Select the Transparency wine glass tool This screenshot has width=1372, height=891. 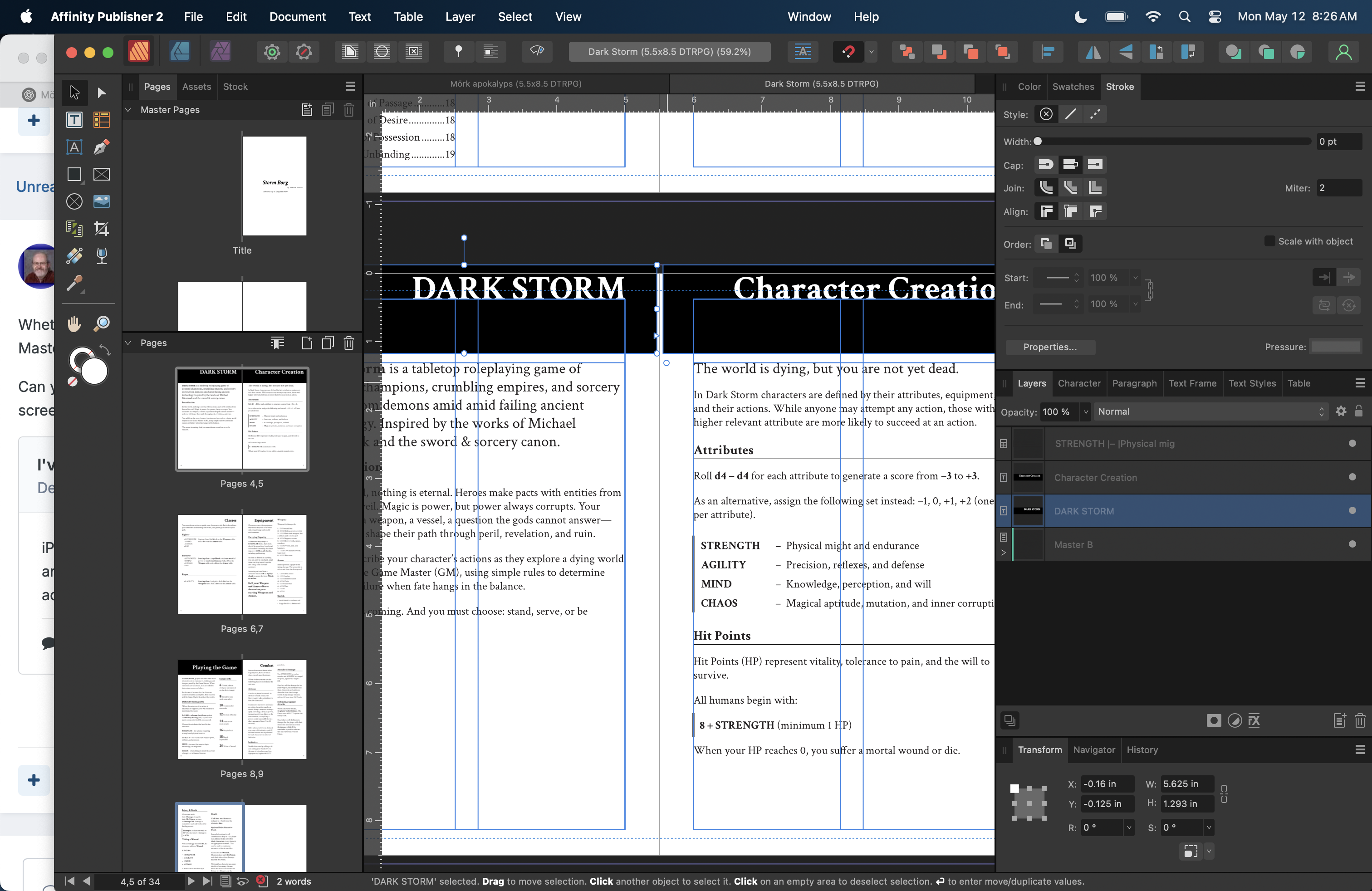(x=102, y=255)
